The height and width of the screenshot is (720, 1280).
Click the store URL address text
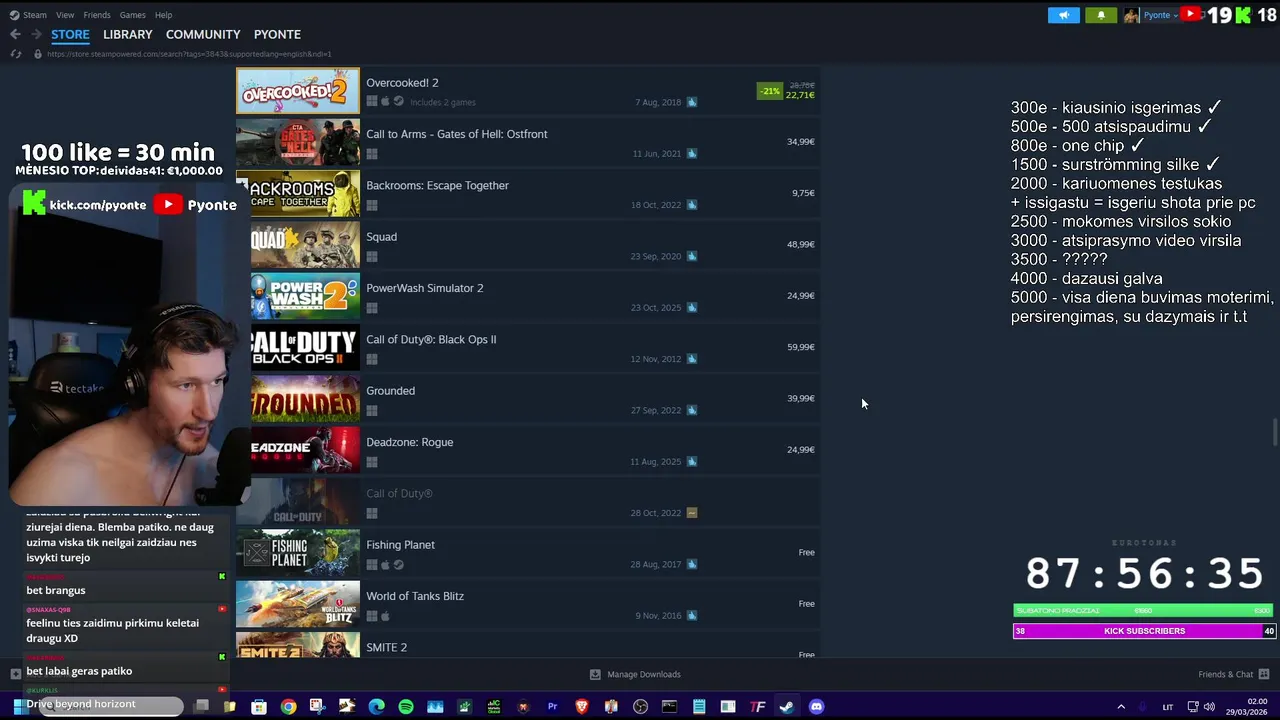[x=189, y=54]
